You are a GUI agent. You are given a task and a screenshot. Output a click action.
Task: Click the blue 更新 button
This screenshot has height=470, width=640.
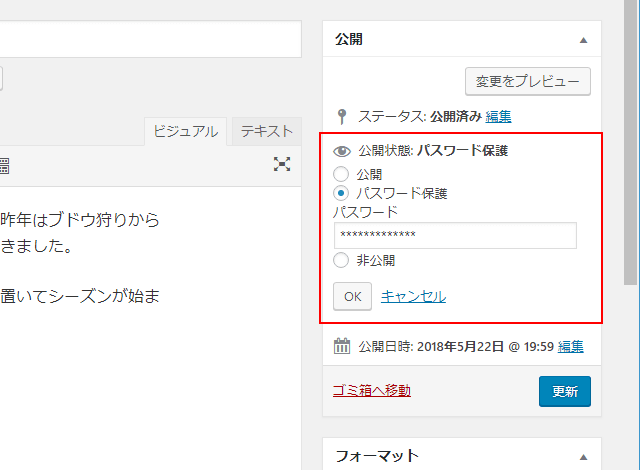pyautogui.click(x=565, y=391)
